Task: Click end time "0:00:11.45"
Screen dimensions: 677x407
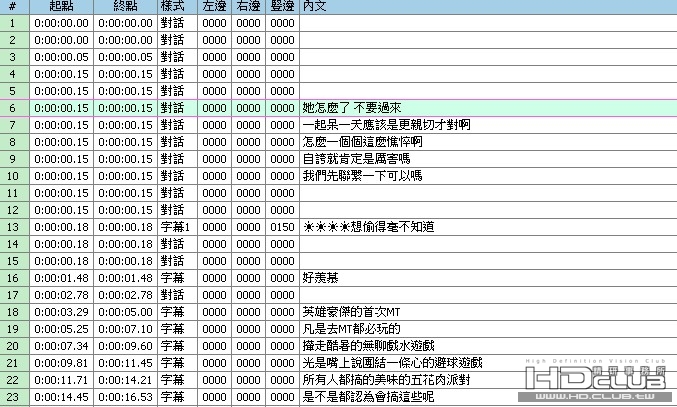Action: pyautogui.click(x=125, y=363)
